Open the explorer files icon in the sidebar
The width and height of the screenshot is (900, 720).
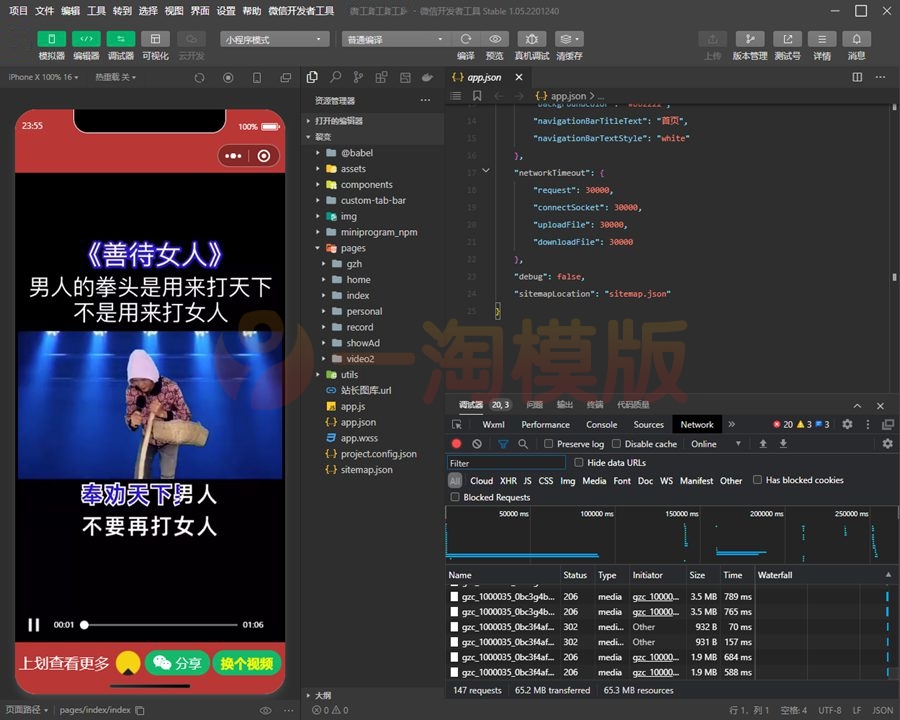tap(312, 77)
